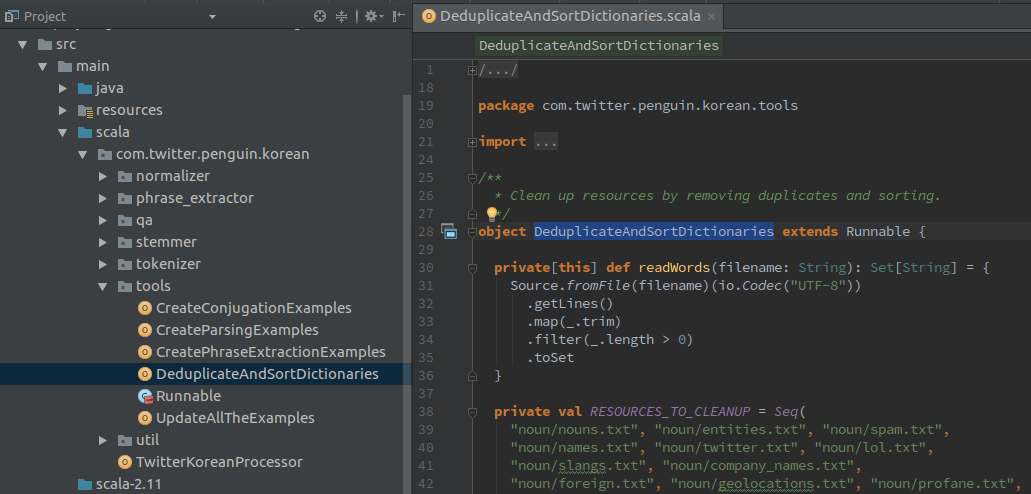Toggle fold of collapsed header comment at line 1
1031x494 pixels.
[471, 70]
